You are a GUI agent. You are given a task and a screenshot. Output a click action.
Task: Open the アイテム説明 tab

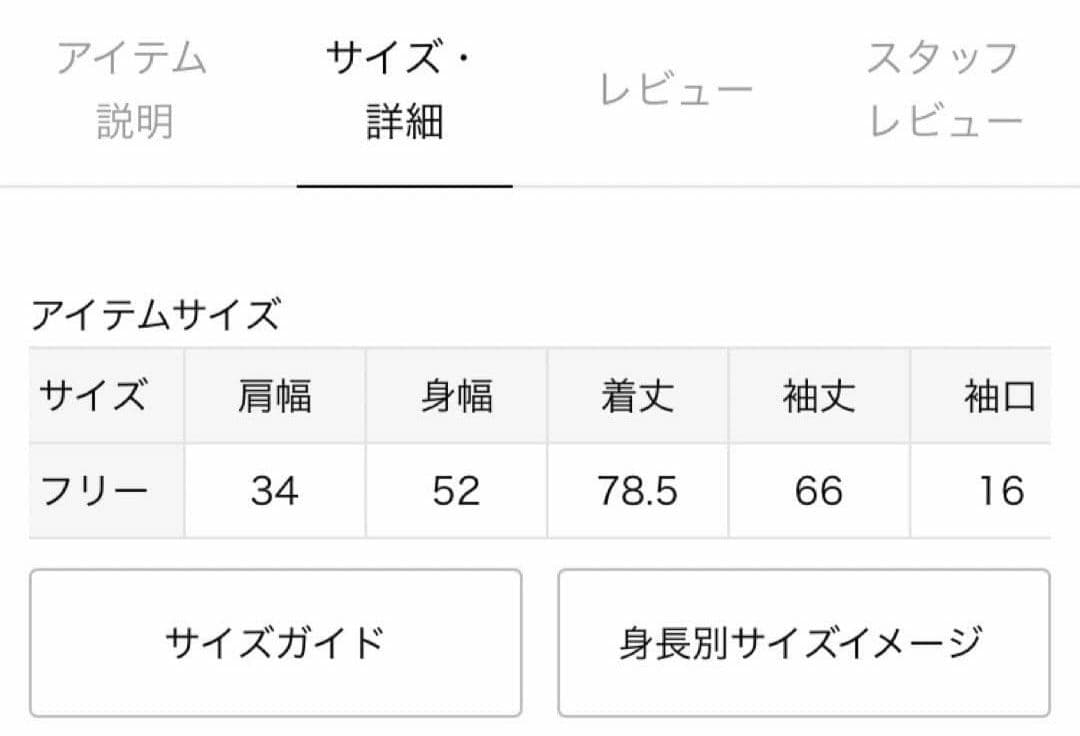coord(134,90)
